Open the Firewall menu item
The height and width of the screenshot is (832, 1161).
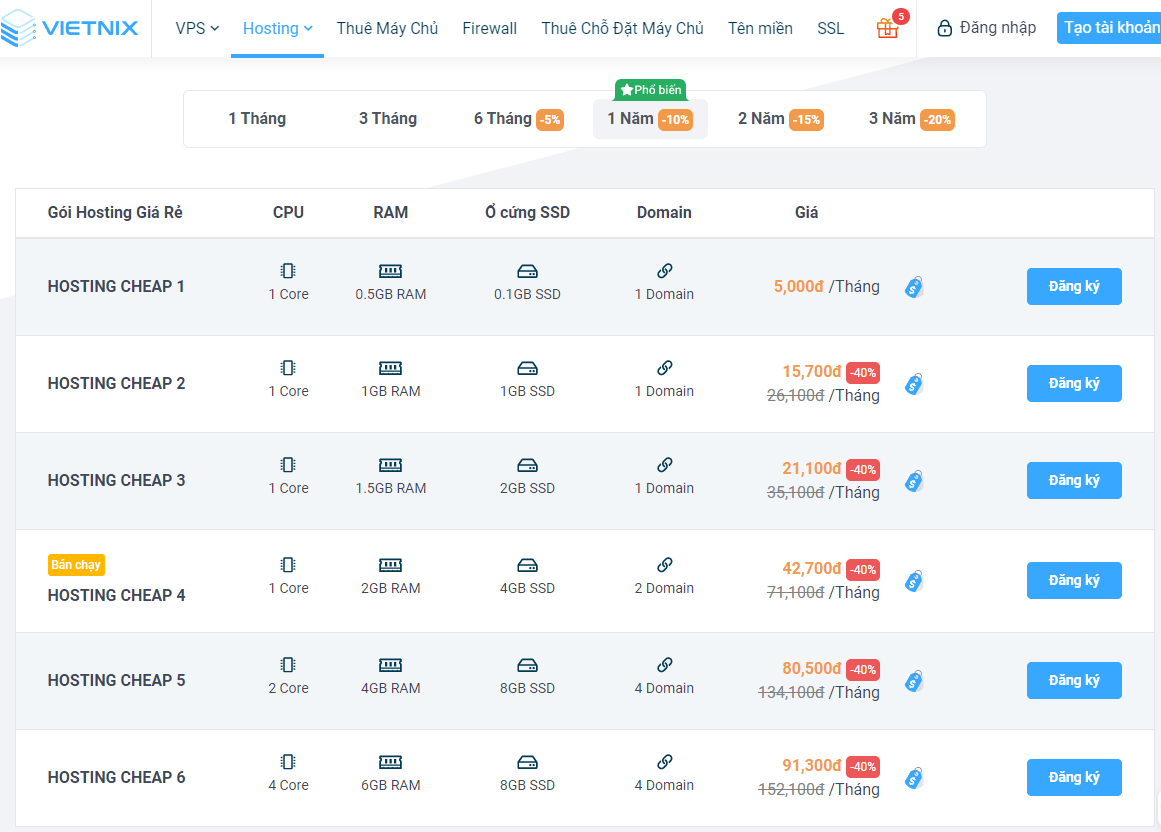pyautogui.click(x=489, y=28)
